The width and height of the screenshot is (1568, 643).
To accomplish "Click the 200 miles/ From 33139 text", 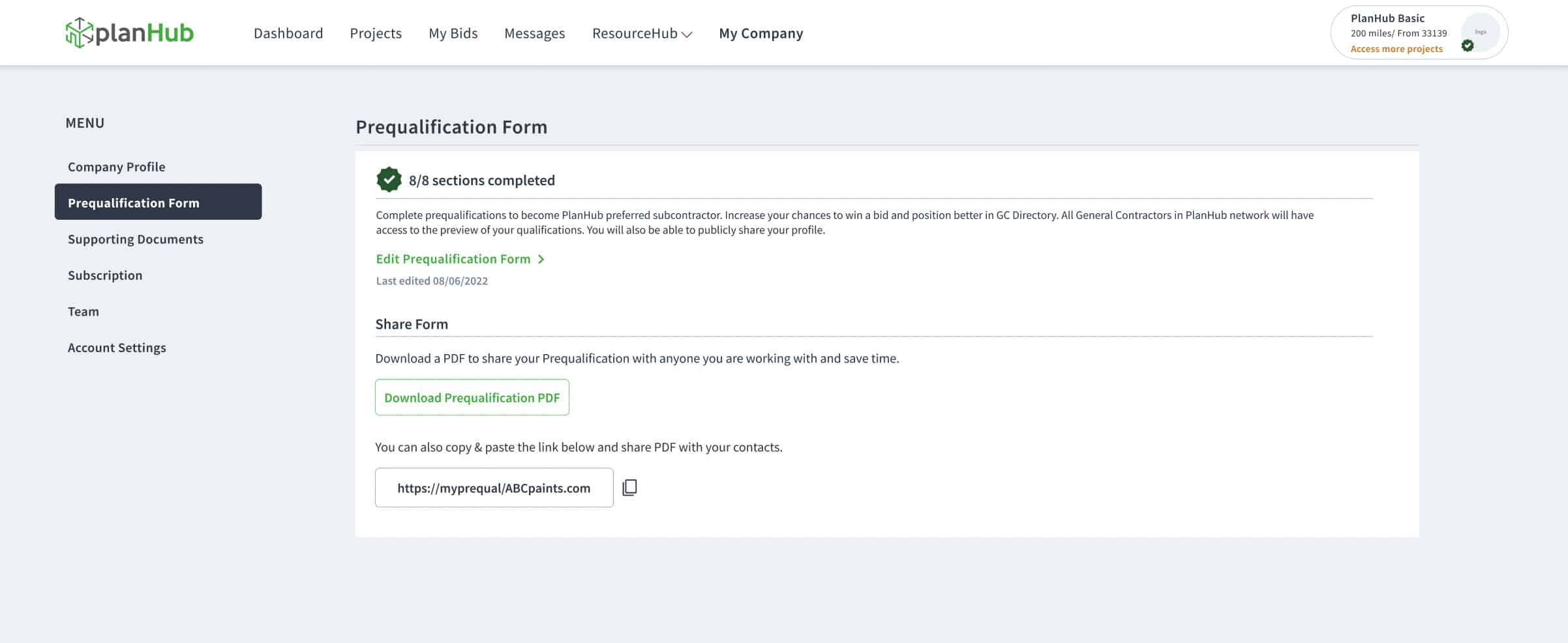I will pyautogui.click(x=1398, y=33).
